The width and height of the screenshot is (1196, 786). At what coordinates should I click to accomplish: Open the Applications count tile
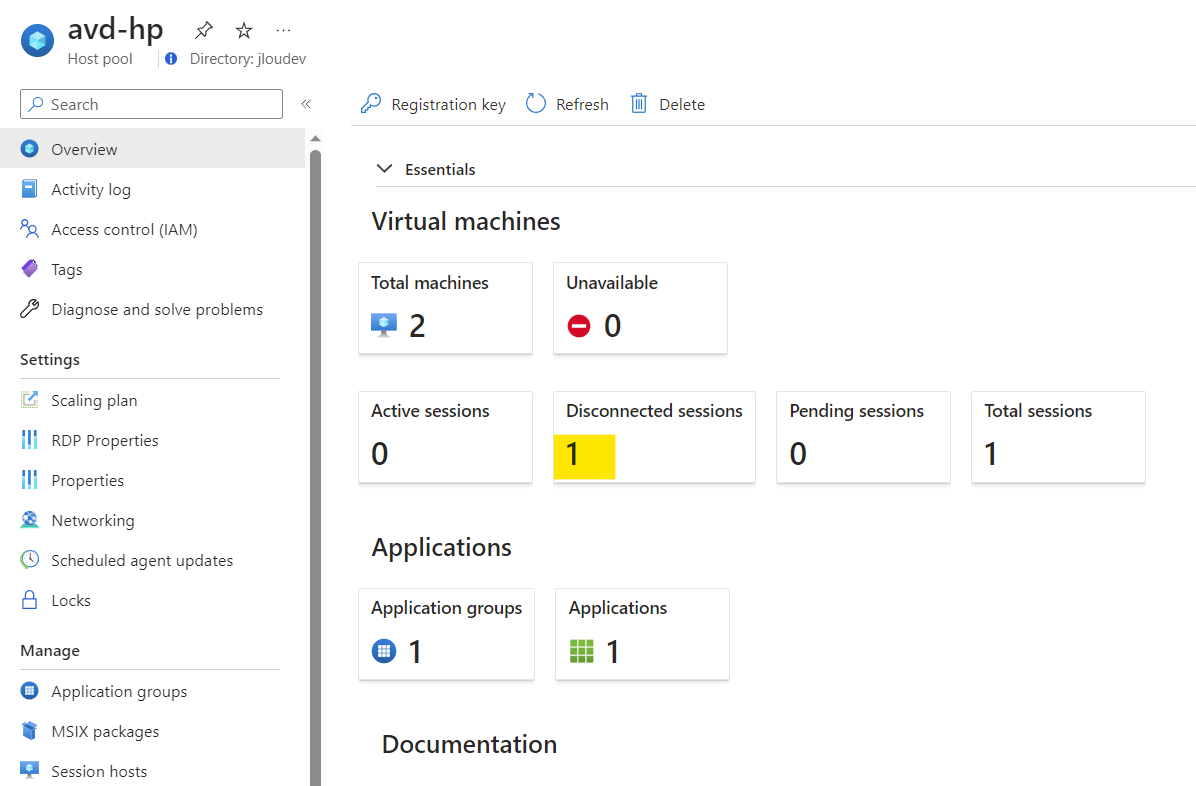click(x=642, y=634)
